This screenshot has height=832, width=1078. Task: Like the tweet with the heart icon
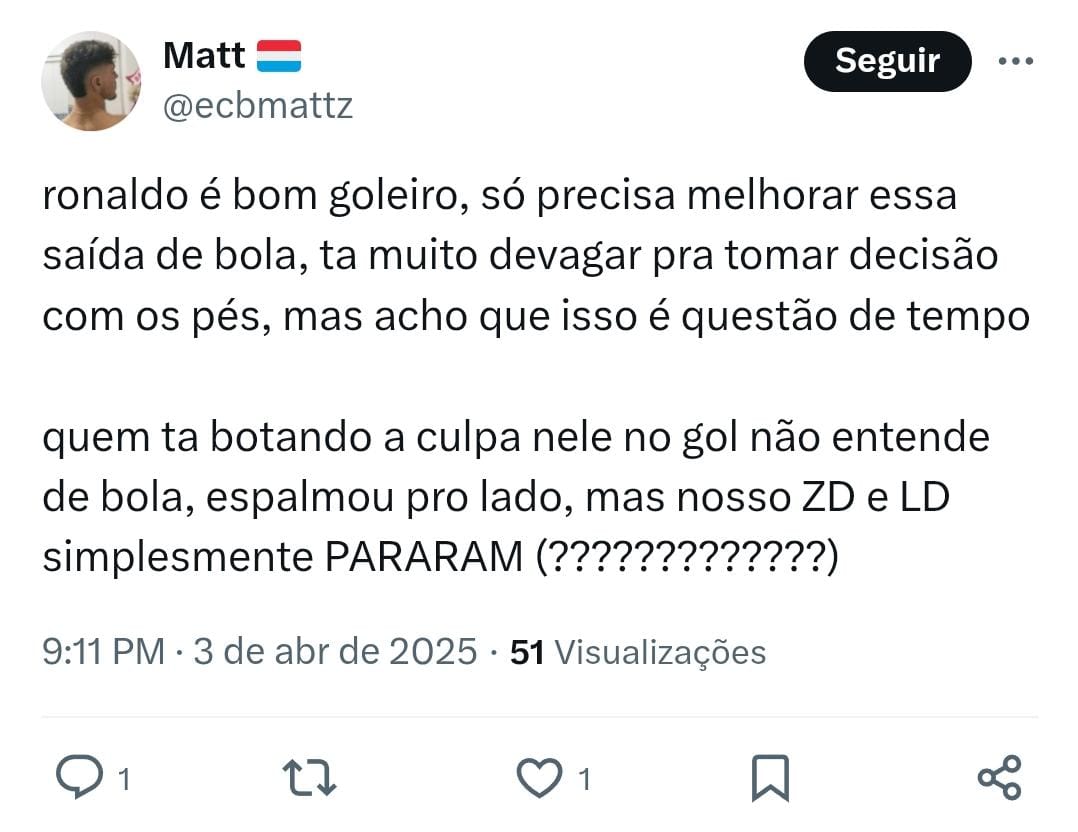[539, 778]
